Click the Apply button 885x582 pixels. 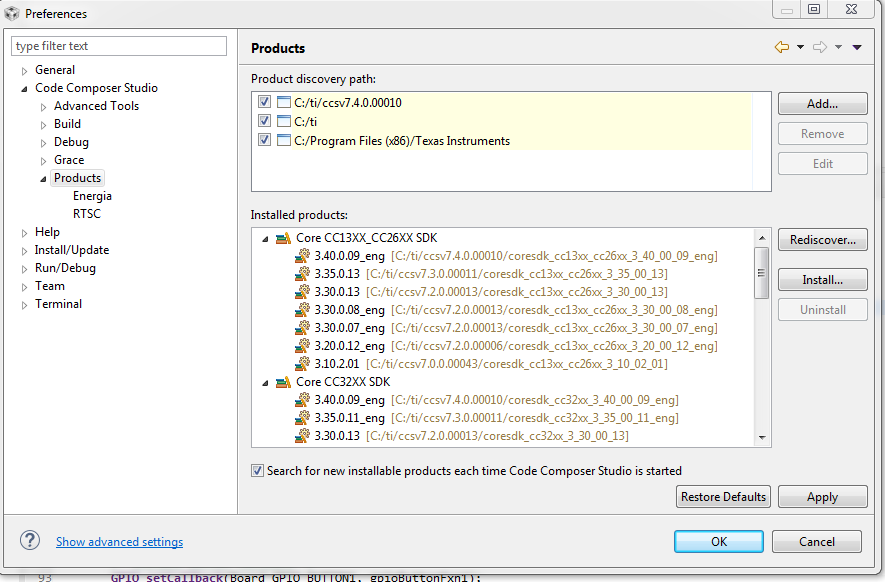(822, 497)
